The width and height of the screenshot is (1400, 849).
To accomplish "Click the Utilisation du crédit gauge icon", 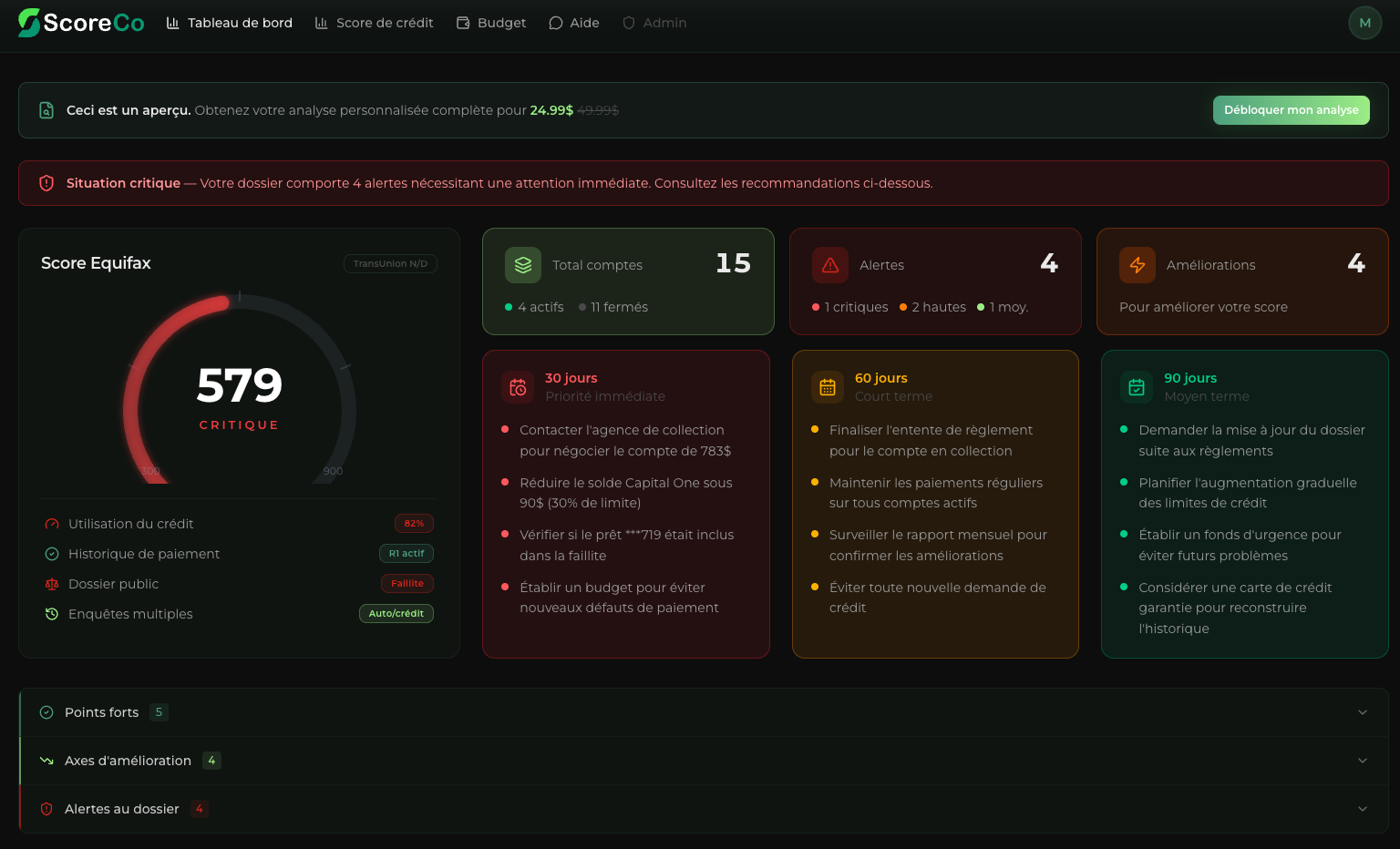I will pyautogui.click(x=52, y=524).
